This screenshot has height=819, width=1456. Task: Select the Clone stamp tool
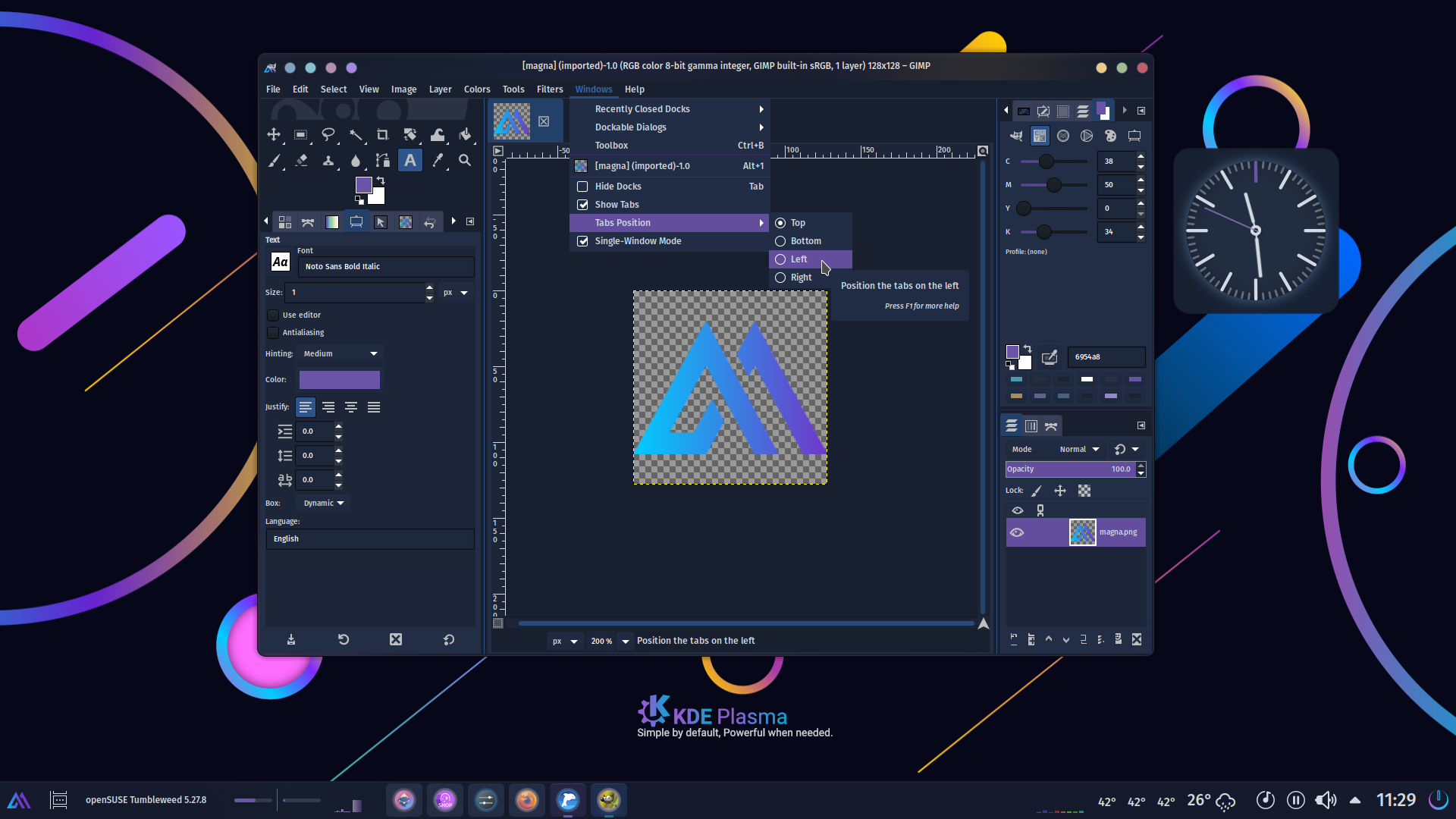pos(328,161)
